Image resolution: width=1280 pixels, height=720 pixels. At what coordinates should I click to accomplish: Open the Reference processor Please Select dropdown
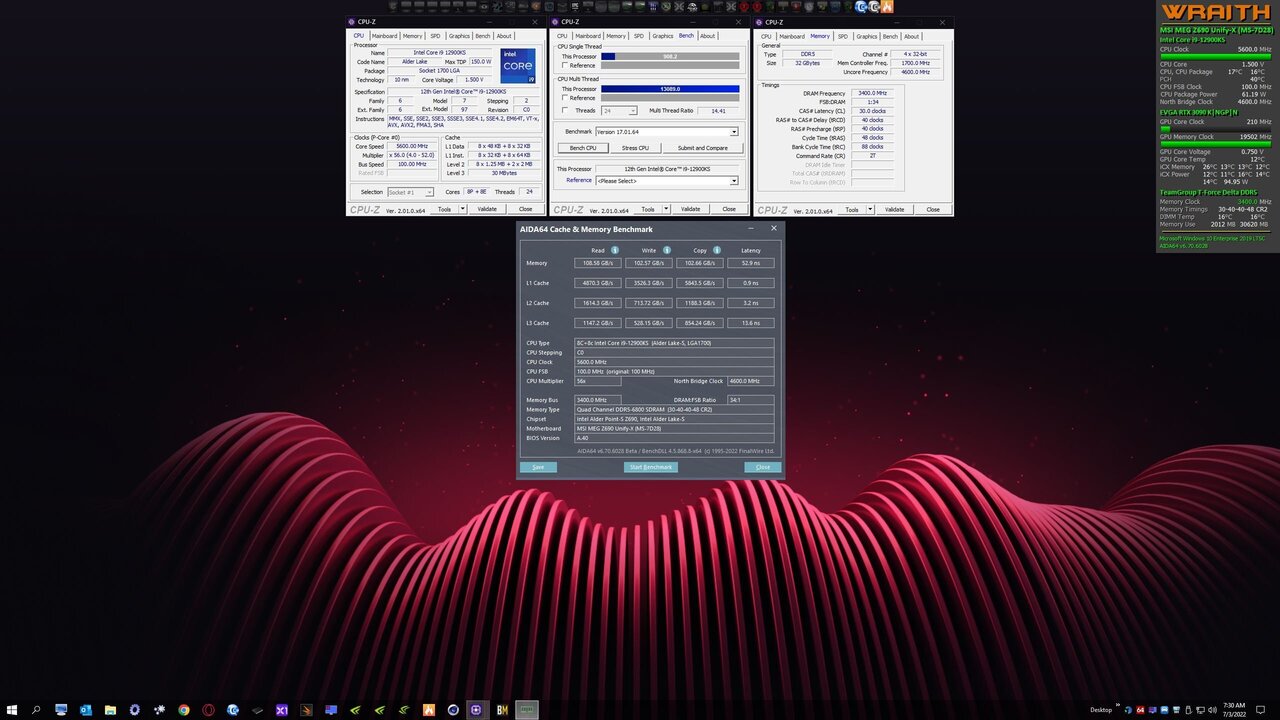[733, 181]
